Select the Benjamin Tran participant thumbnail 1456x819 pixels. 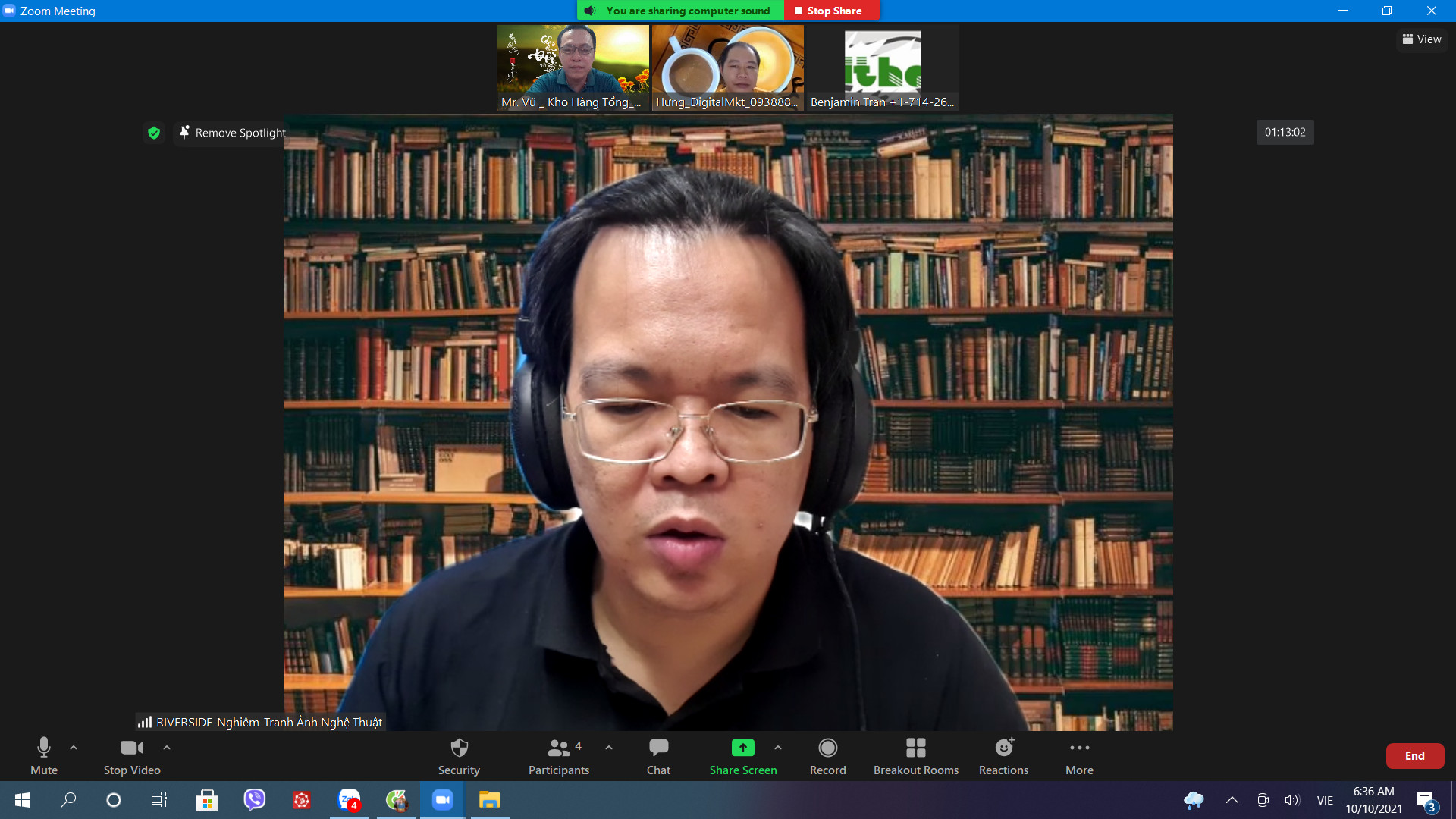pos(882,68)
